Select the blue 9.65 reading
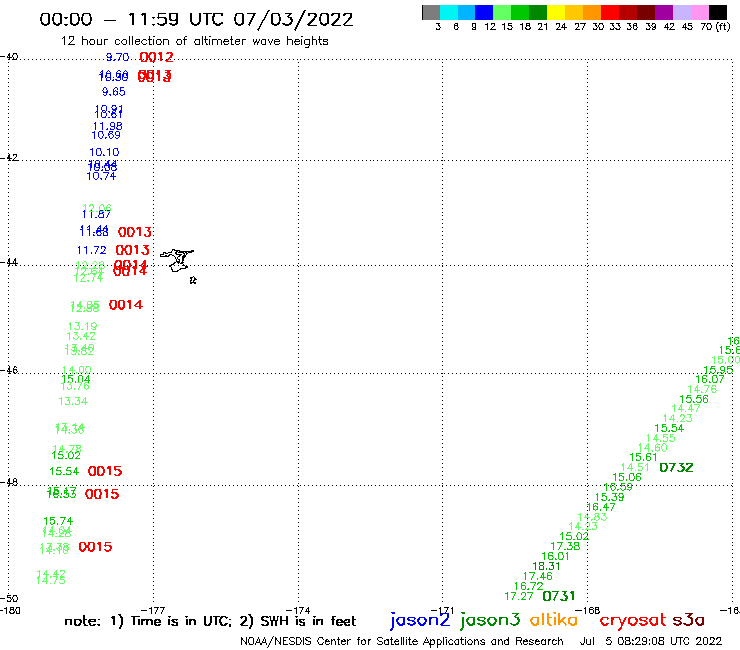 click(114, 92)
